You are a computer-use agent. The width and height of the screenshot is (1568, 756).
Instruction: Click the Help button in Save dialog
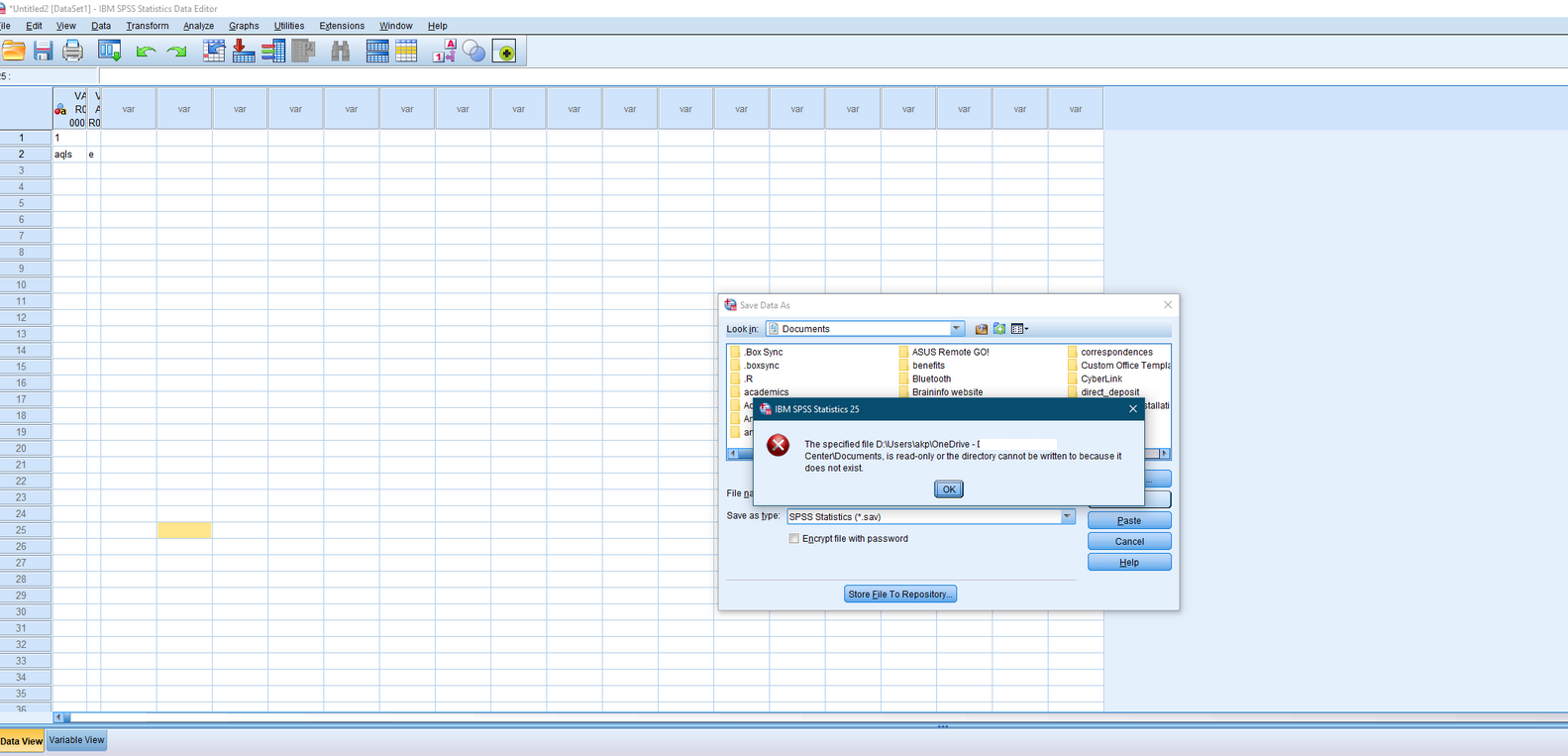click(1129, 562)
